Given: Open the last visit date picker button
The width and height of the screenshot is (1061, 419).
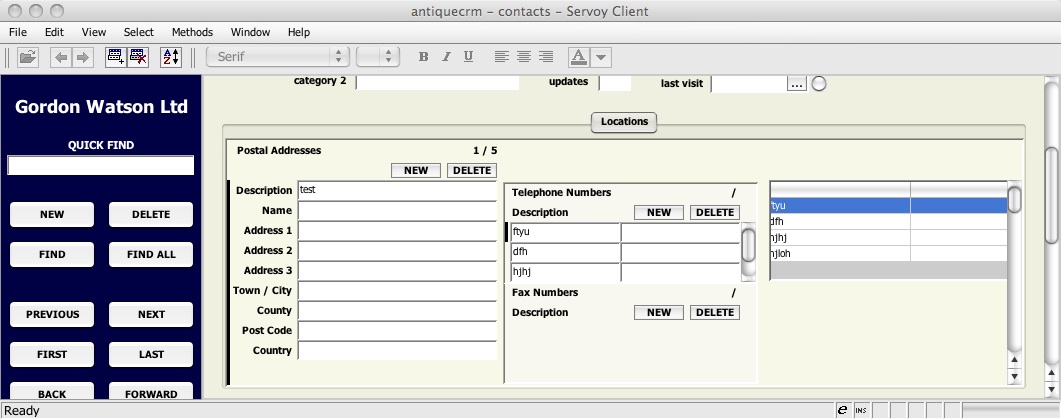Looking at the screenshot, I should (x=797, y=84).
